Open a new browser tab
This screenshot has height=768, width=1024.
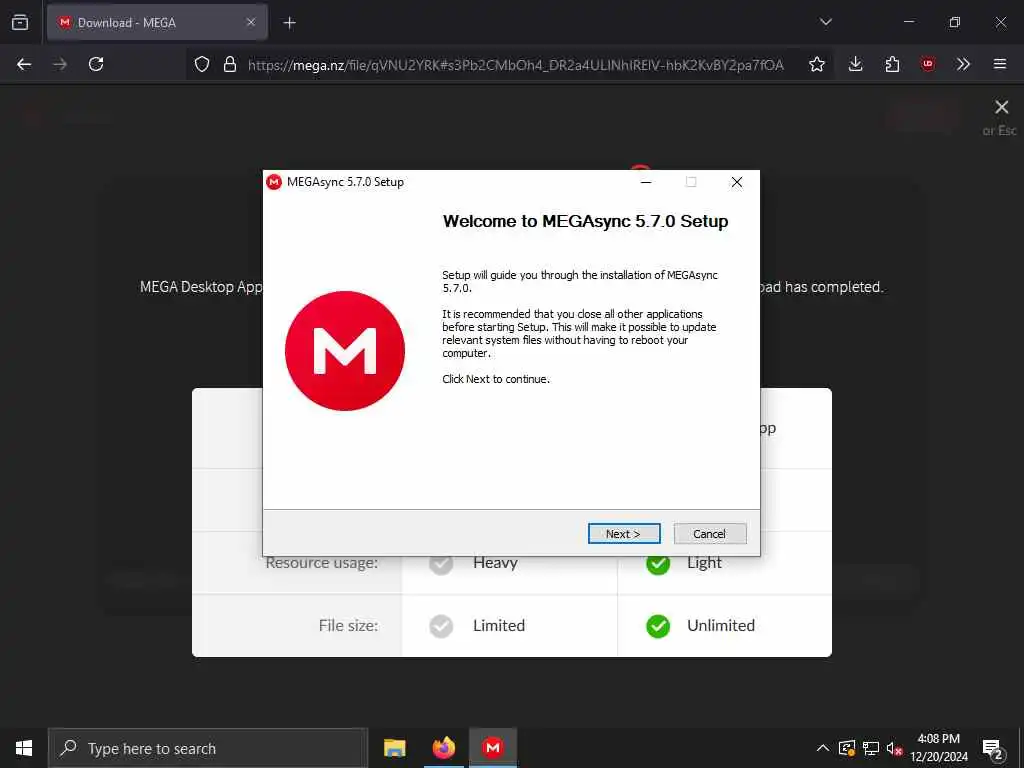289,23
